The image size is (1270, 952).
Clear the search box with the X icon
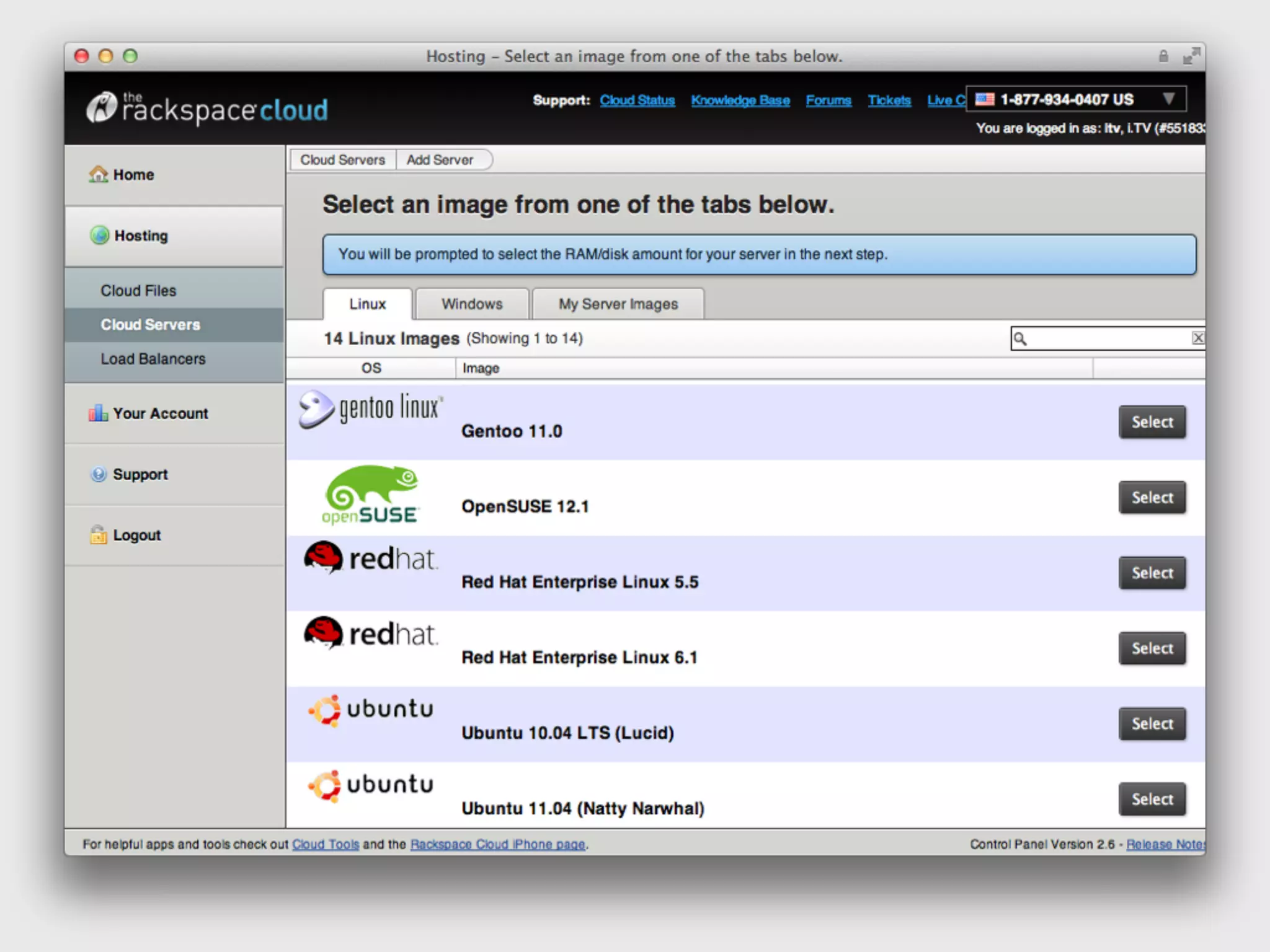(x=1197, y=338)
